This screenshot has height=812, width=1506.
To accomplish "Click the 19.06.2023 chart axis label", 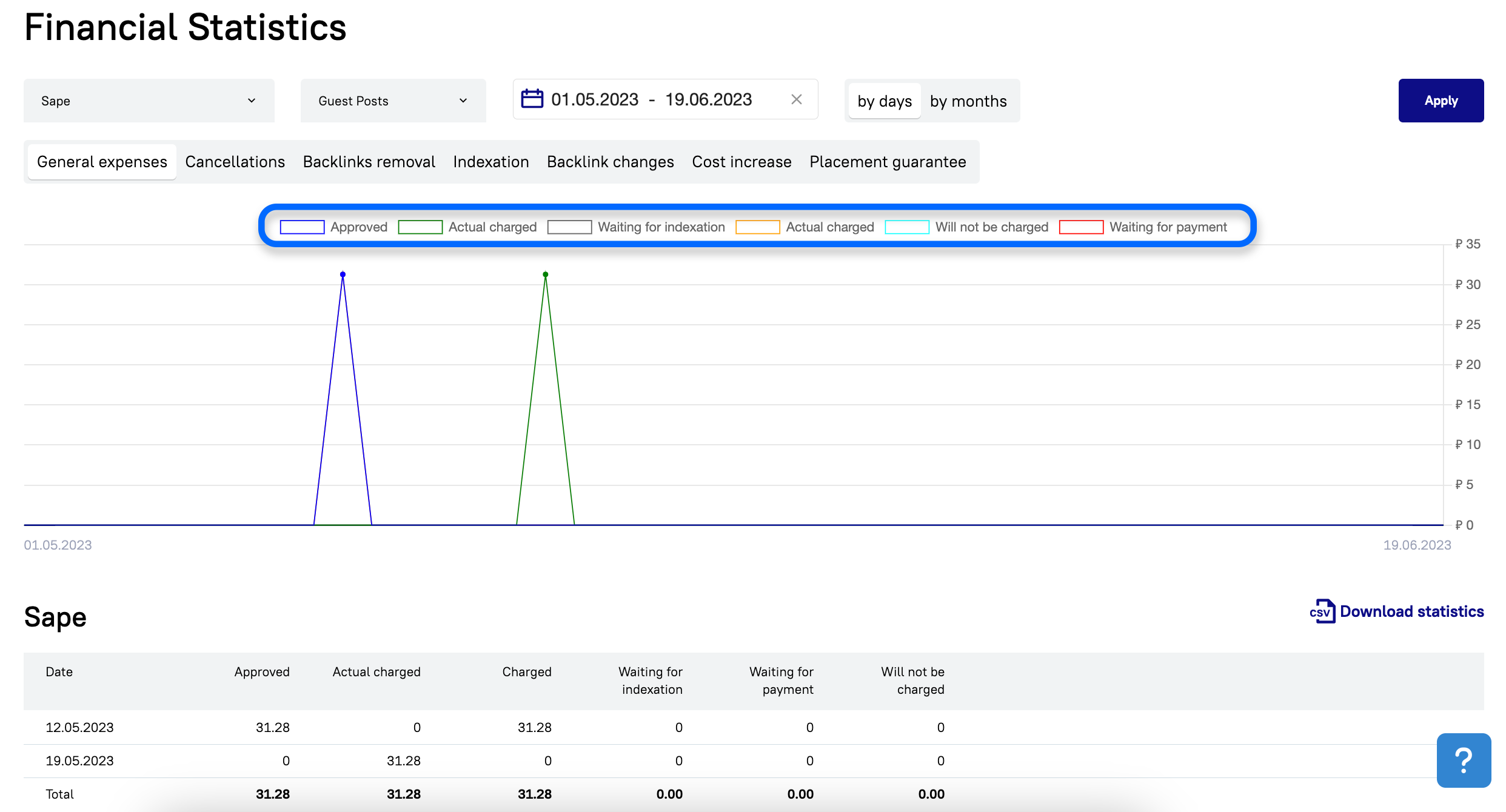I will (x=1417, y=545).
